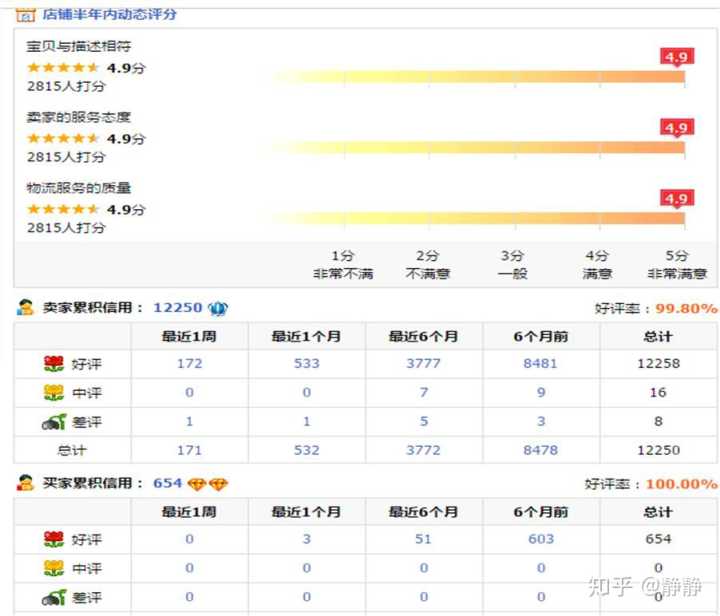Click the 4.9 marker on 宝贝与描述相符 bar
Viewport: 720px width, 616px height.
click(x=677, y=57)
